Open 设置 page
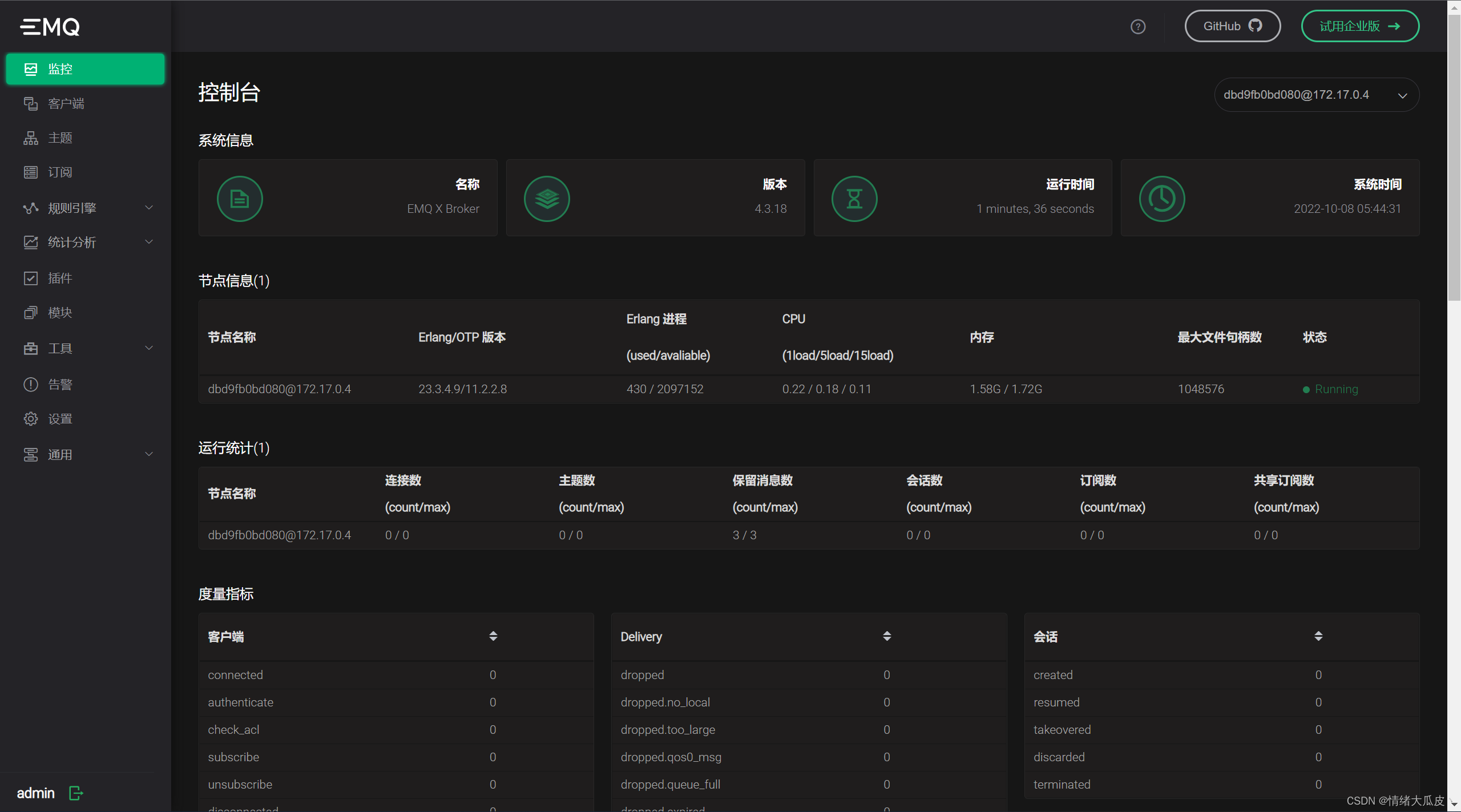 (85, 418)
